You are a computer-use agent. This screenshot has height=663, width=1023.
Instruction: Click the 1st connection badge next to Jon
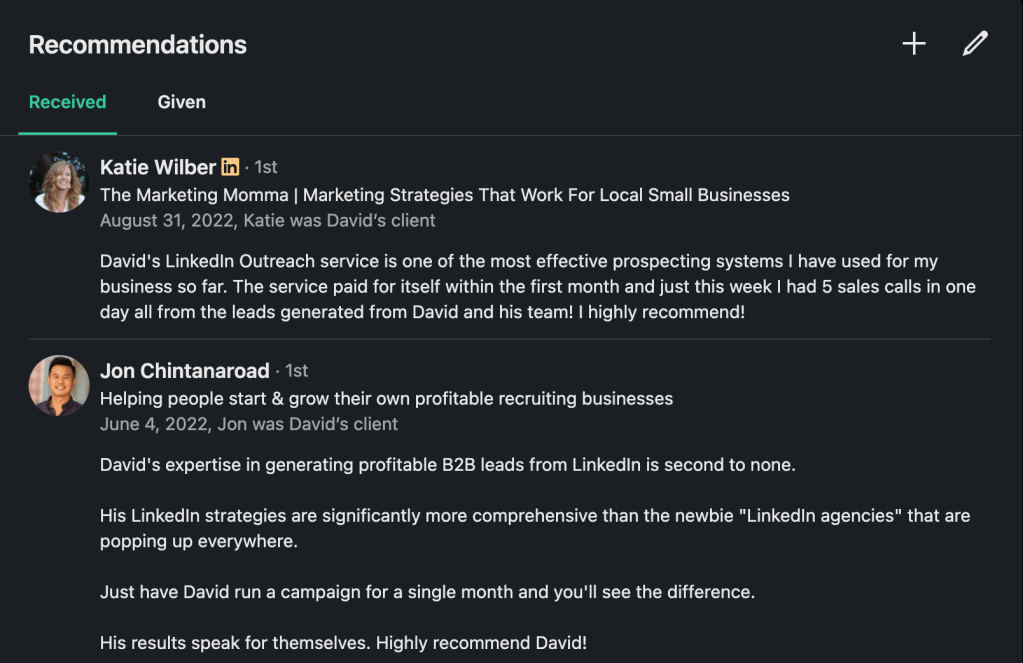point(296,371)
